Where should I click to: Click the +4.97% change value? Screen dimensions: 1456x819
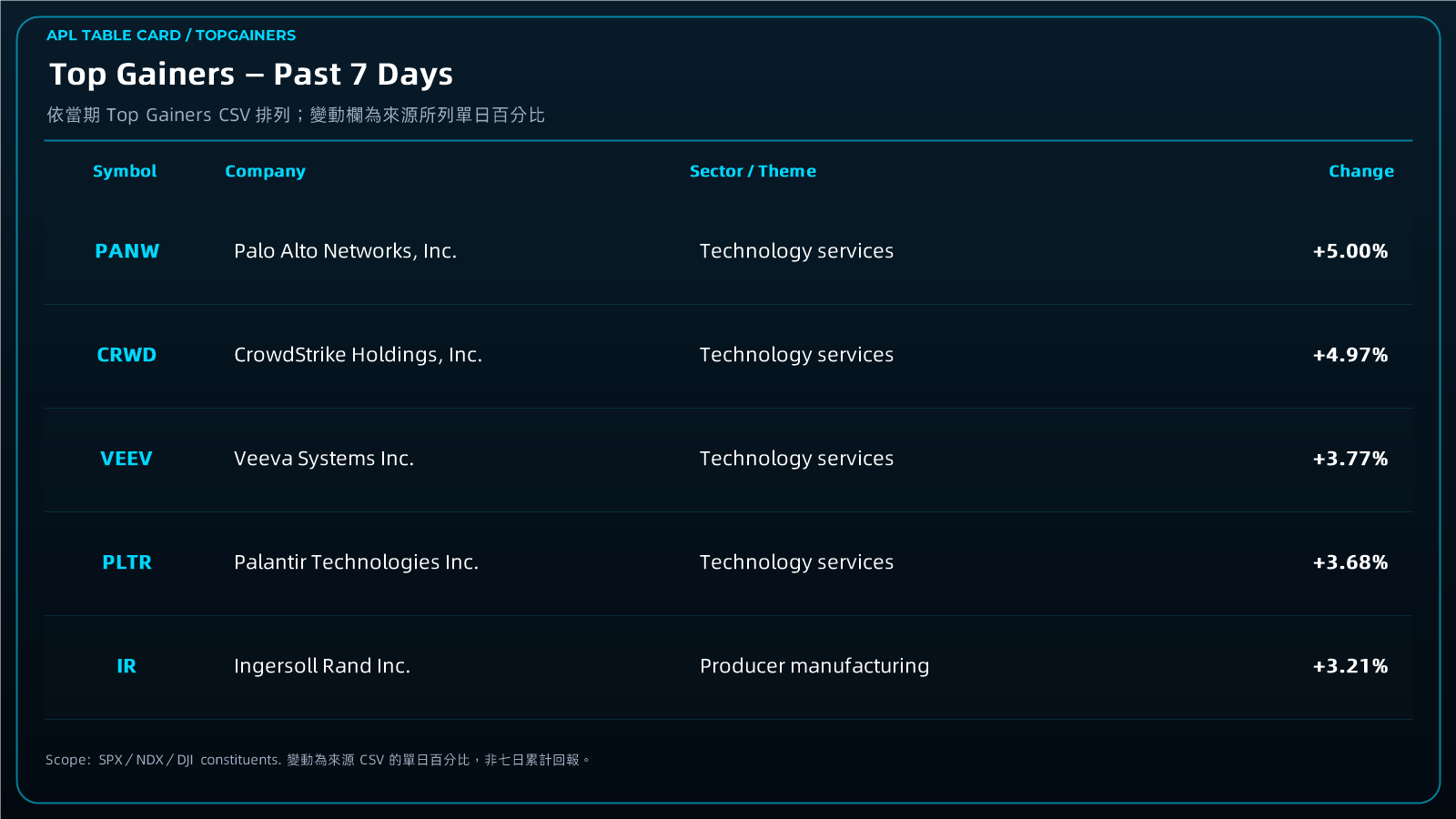click(x=1350, y=355)
